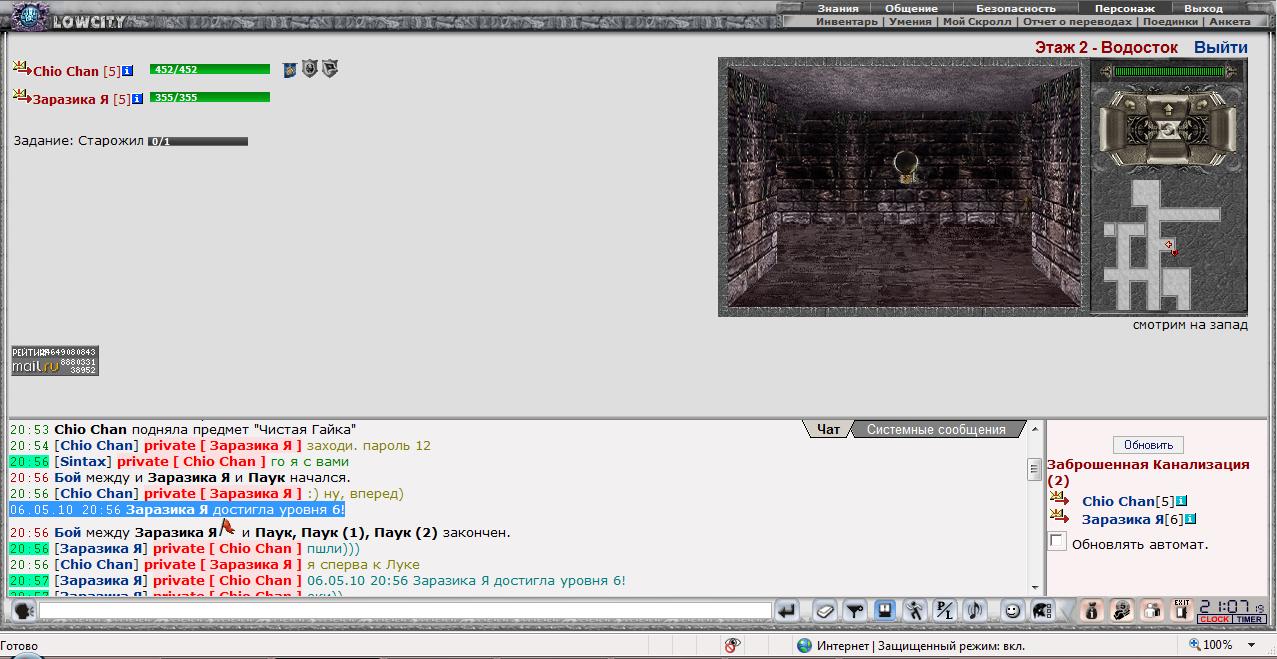
Task: Click the private-message arrow icon before Chio Chan in party list
Action: (22, 68)
